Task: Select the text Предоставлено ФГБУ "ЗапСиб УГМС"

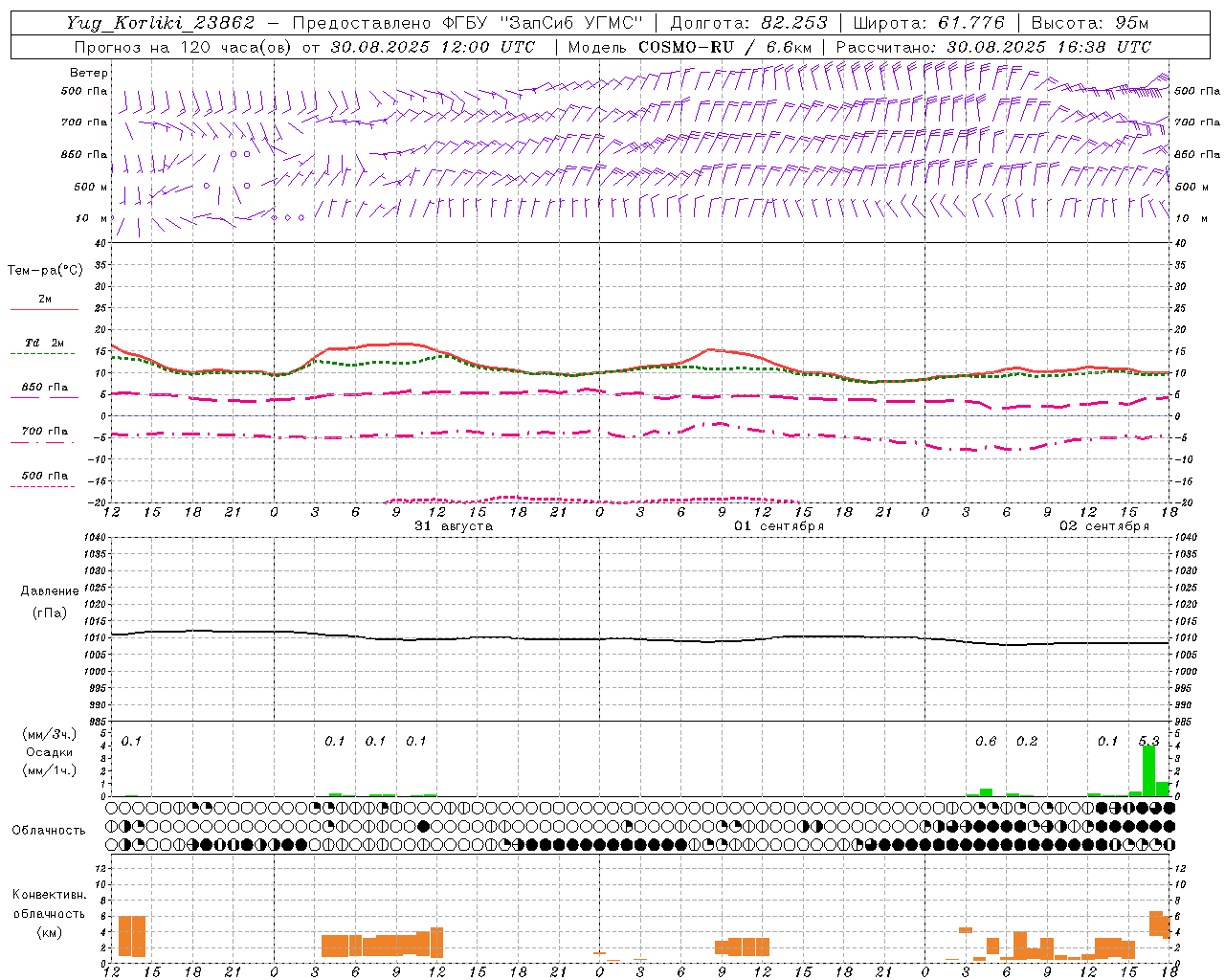Action: 467,23
